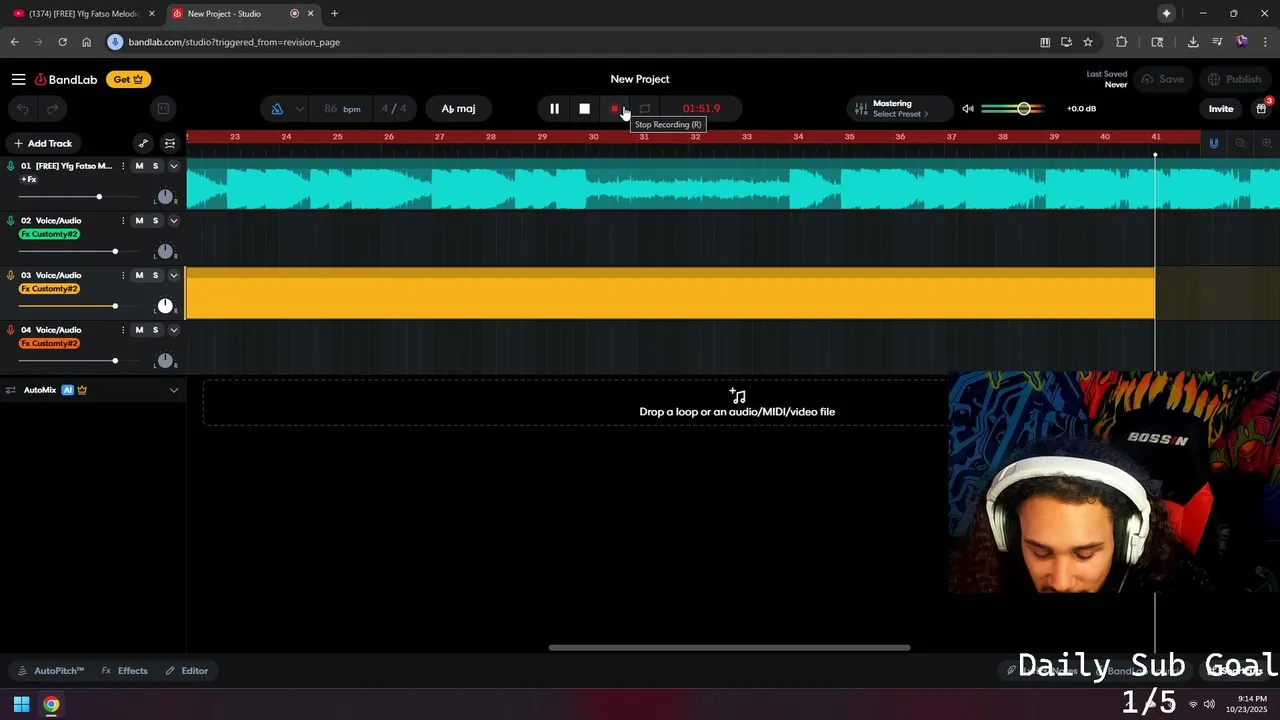Viewport: 1280px width, 720px height.
Task: Open track 02 Fx Customty#2 preset
Action: 49,234
